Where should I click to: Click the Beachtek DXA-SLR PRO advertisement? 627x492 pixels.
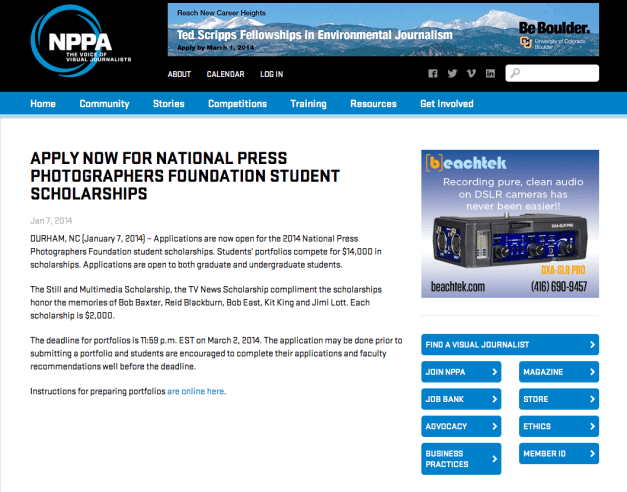pos(510,224)
